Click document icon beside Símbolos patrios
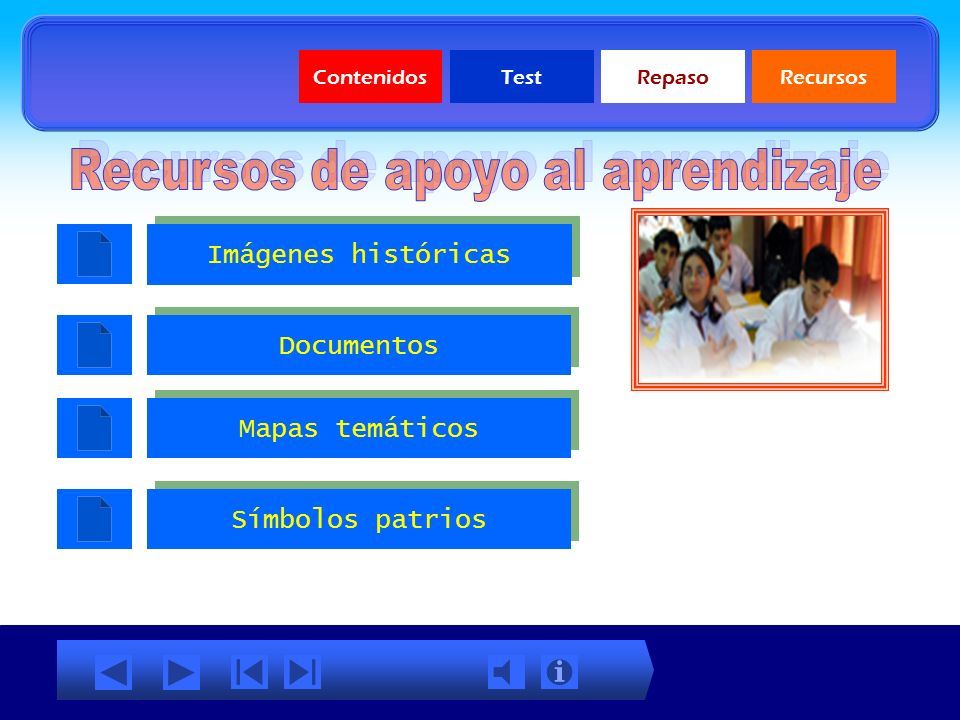Viewport: 960px width, 720px height. tap(94, 519)
